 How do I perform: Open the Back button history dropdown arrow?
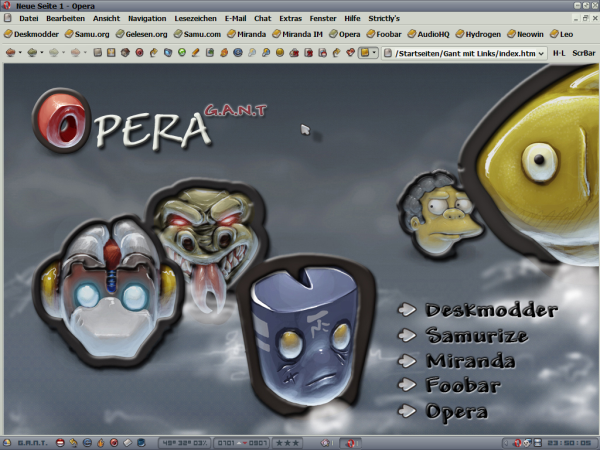coord(20,53)
